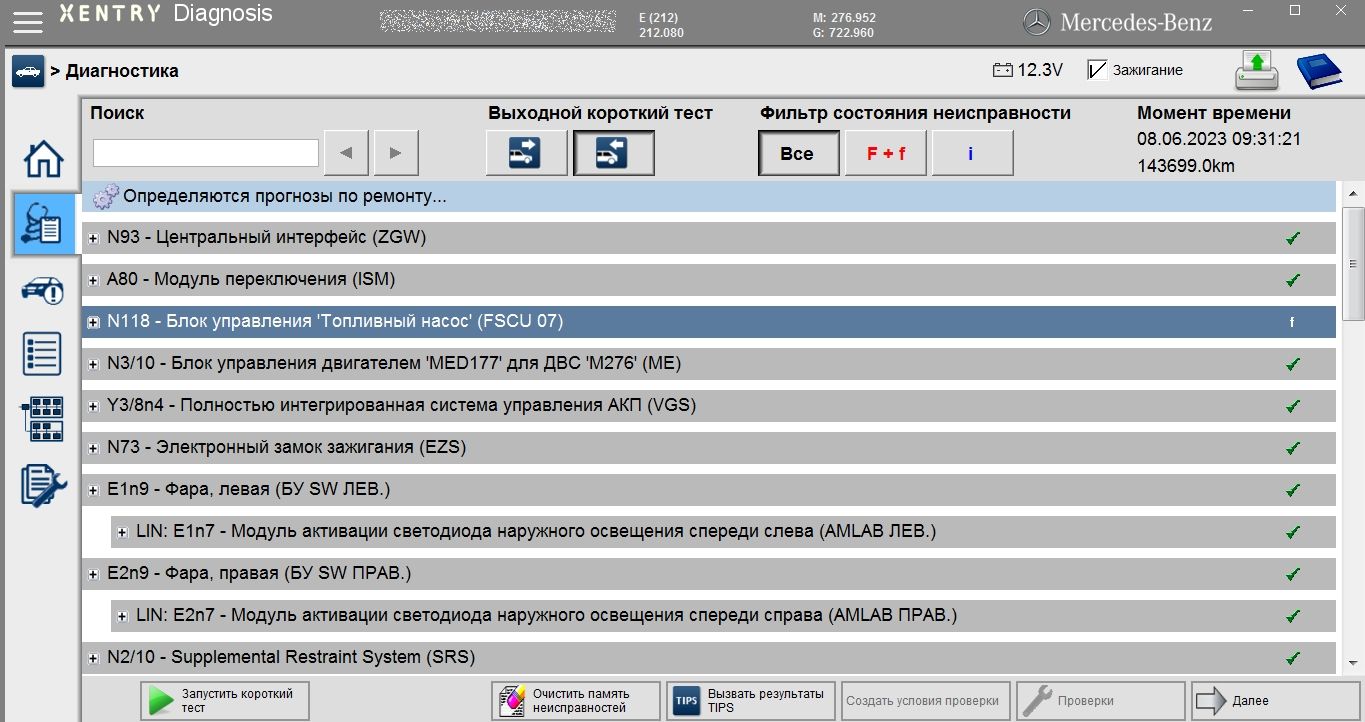
Task: Expand the N73 Электронный замок зажигания node
Action: [94, 448]
